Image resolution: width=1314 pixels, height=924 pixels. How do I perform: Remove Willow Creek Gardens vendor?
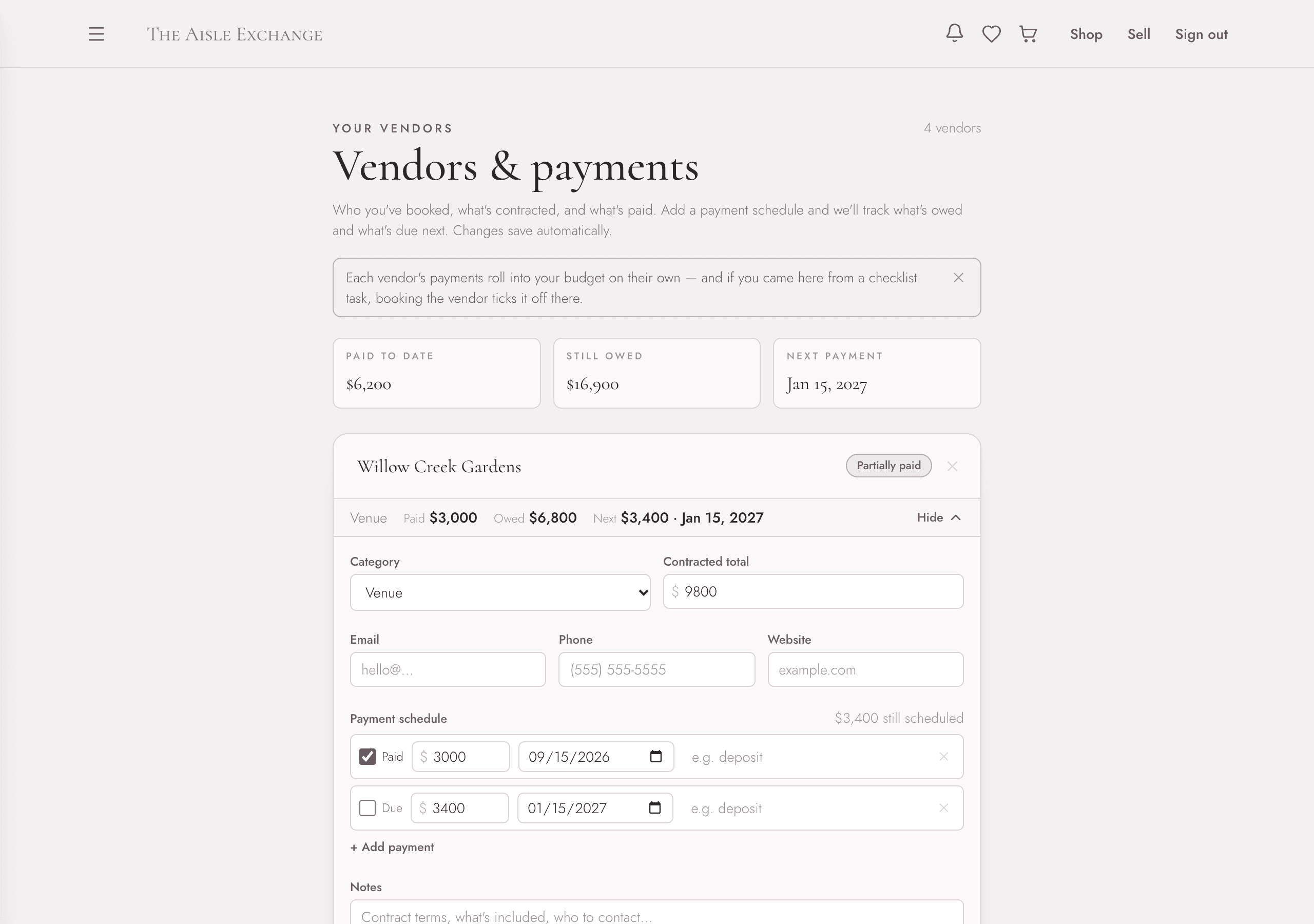point(952,466)
